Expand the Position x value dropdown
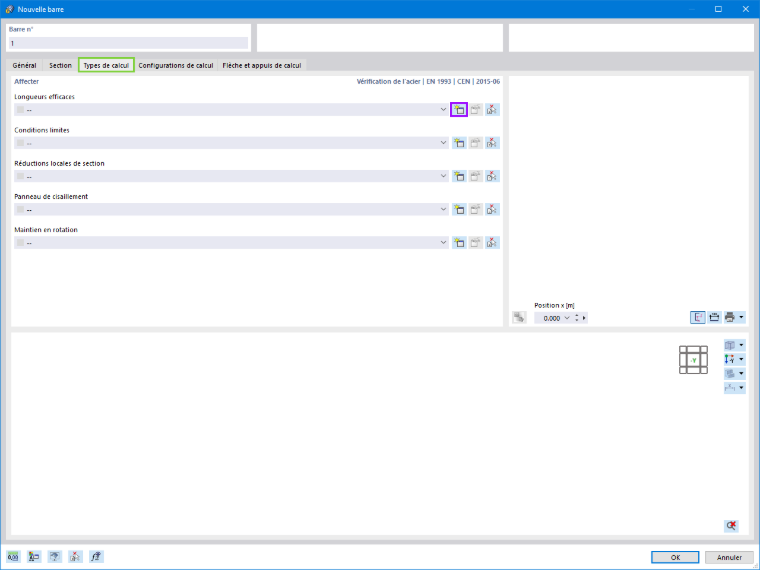The height and width of the screenshot is (570, 760). coord(567,318)
